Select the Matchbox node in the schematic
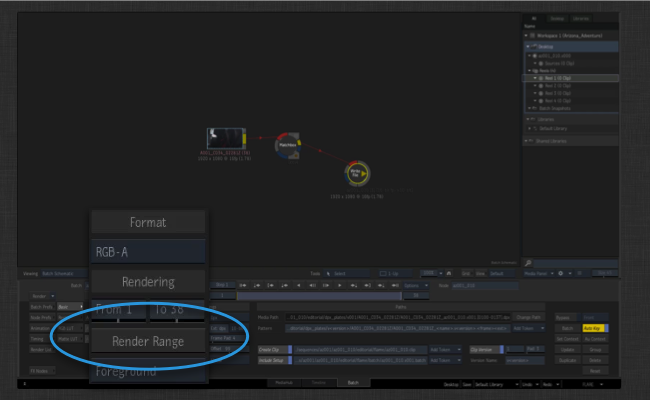The width and height of the screenshot is (650, 400). click(x=288, y=145)
